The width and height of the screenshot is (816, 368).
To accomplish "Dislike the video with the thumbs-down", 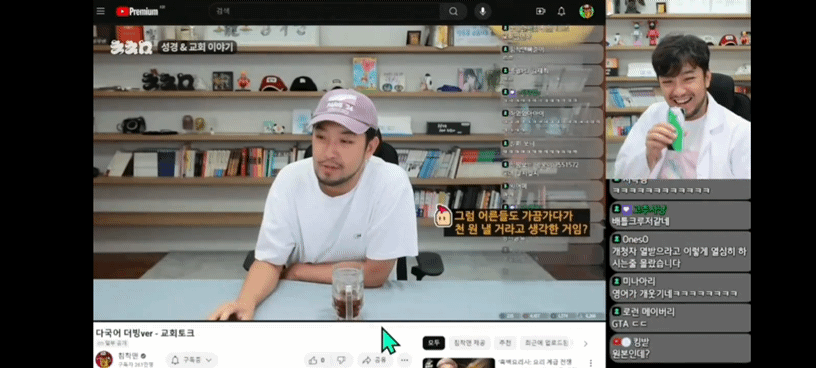I will coord(341,360).
